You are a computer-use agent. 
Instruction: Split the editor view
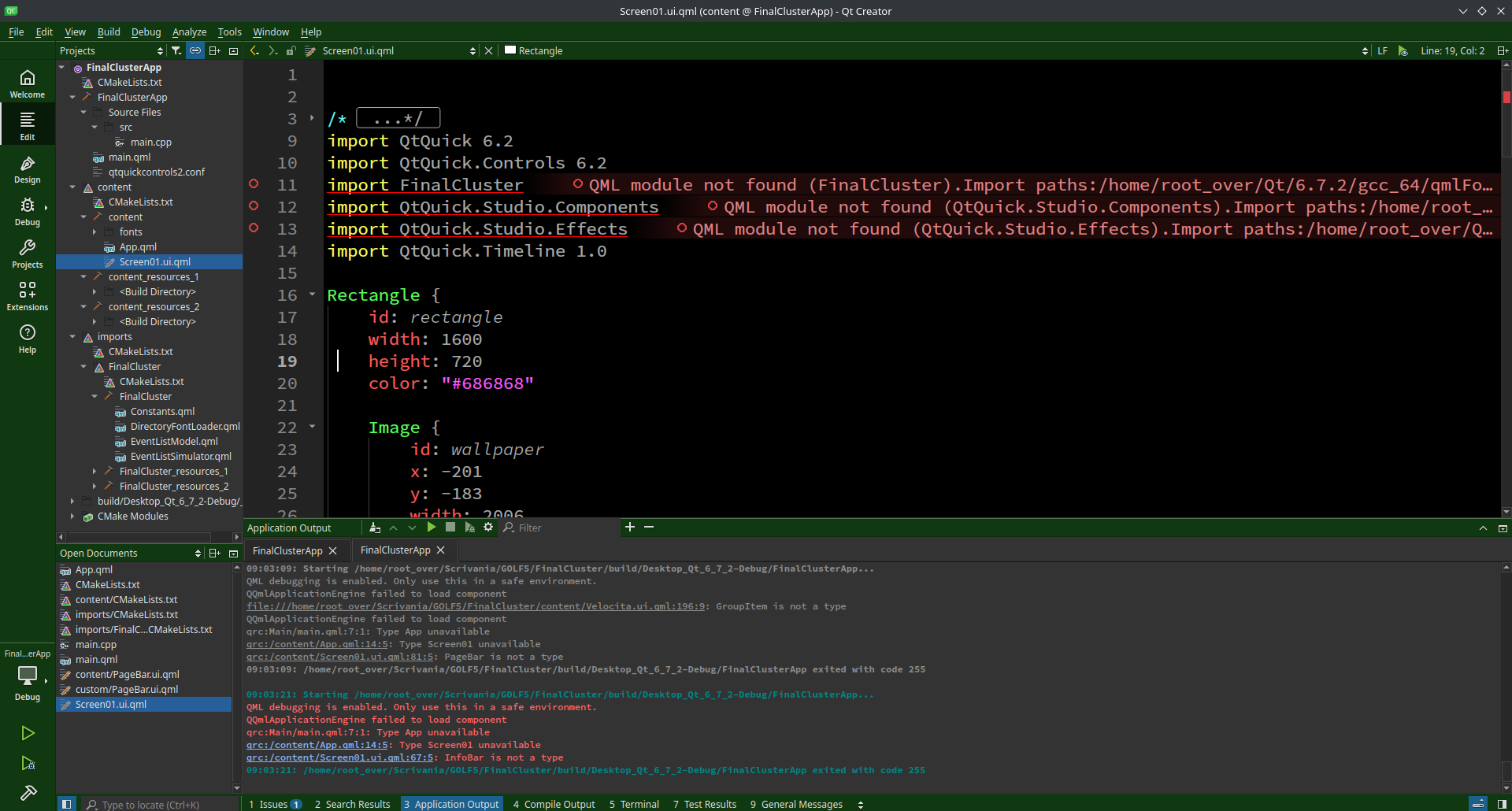1503,50
